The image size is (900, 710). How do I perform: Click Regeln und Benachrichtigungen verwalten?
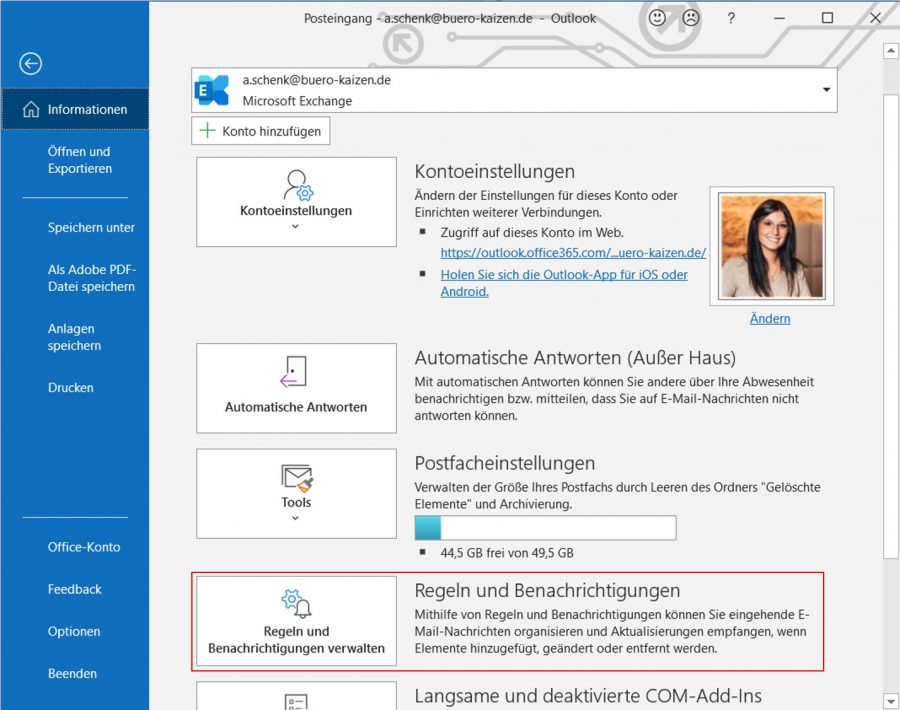296,621
